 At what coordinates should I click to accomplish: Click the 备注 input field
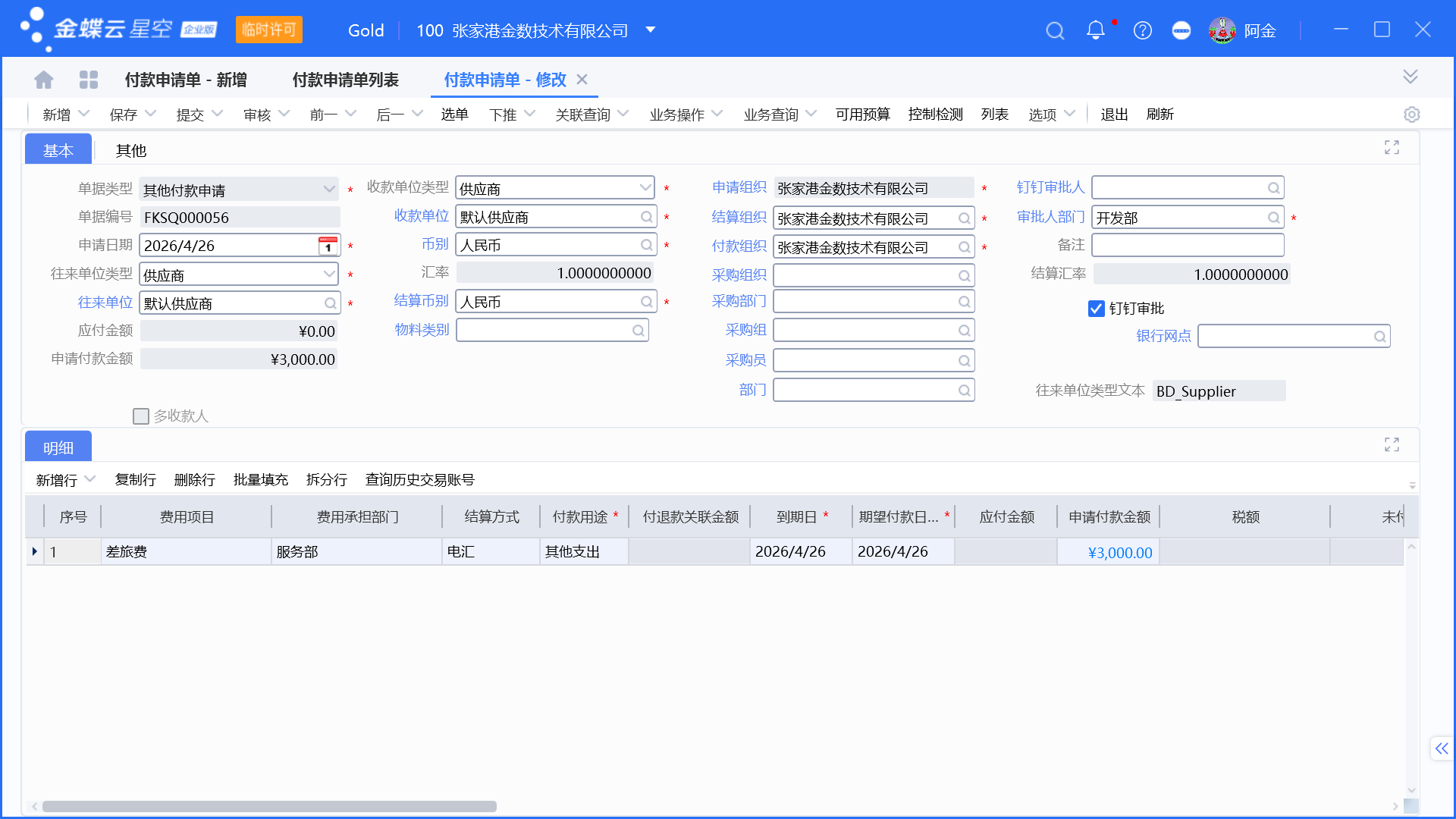coord(1188,245)
